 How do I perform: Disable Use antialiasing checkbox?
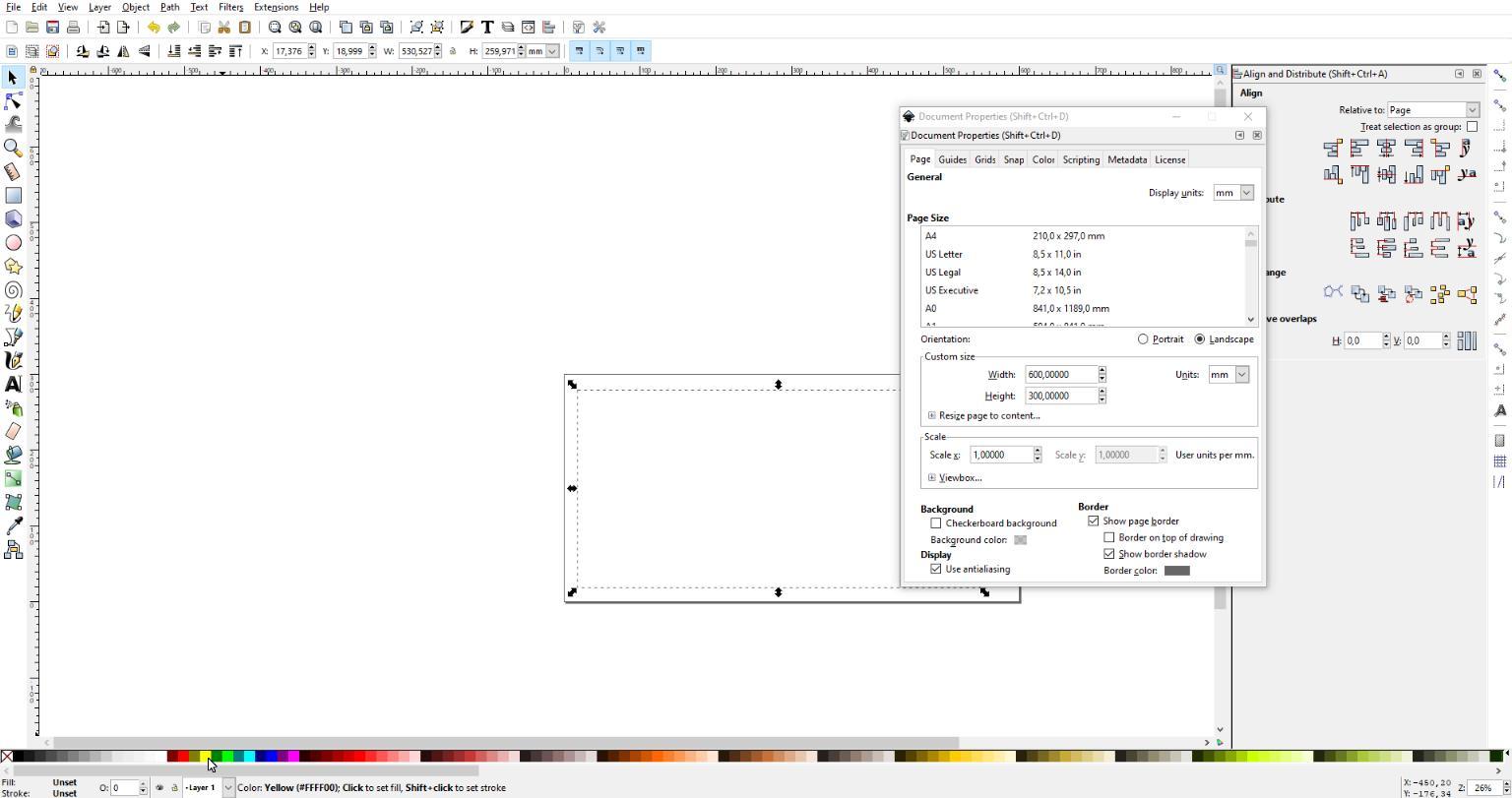tap(936, 570)
